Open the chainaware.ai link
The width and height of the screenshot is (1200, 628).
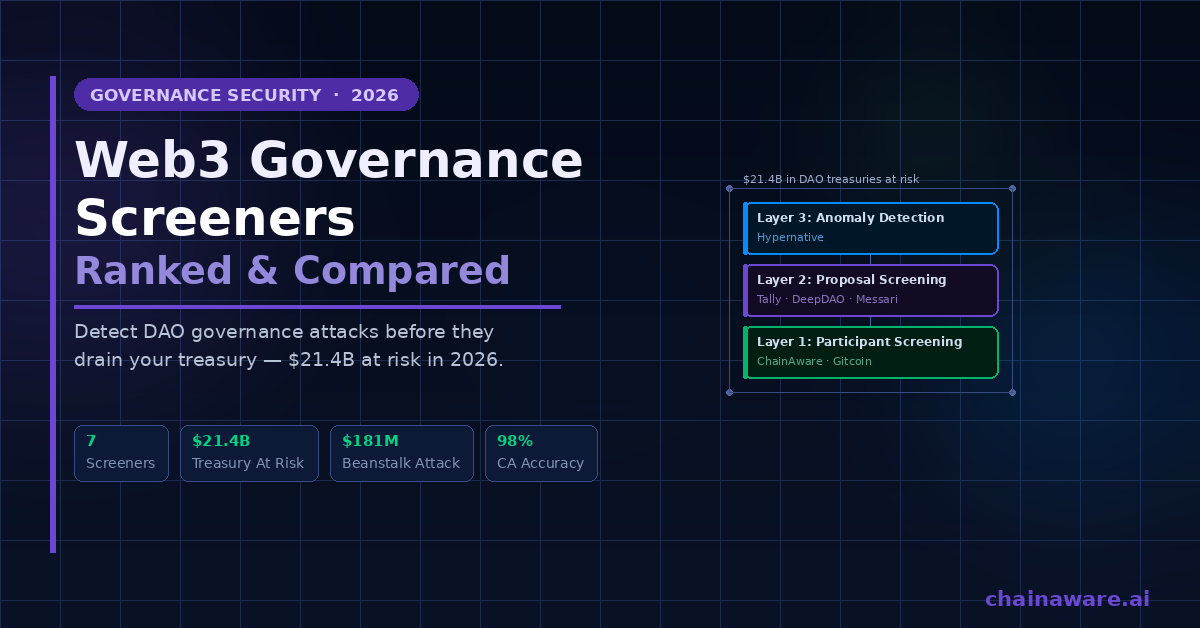click(x=1067, y=598)
